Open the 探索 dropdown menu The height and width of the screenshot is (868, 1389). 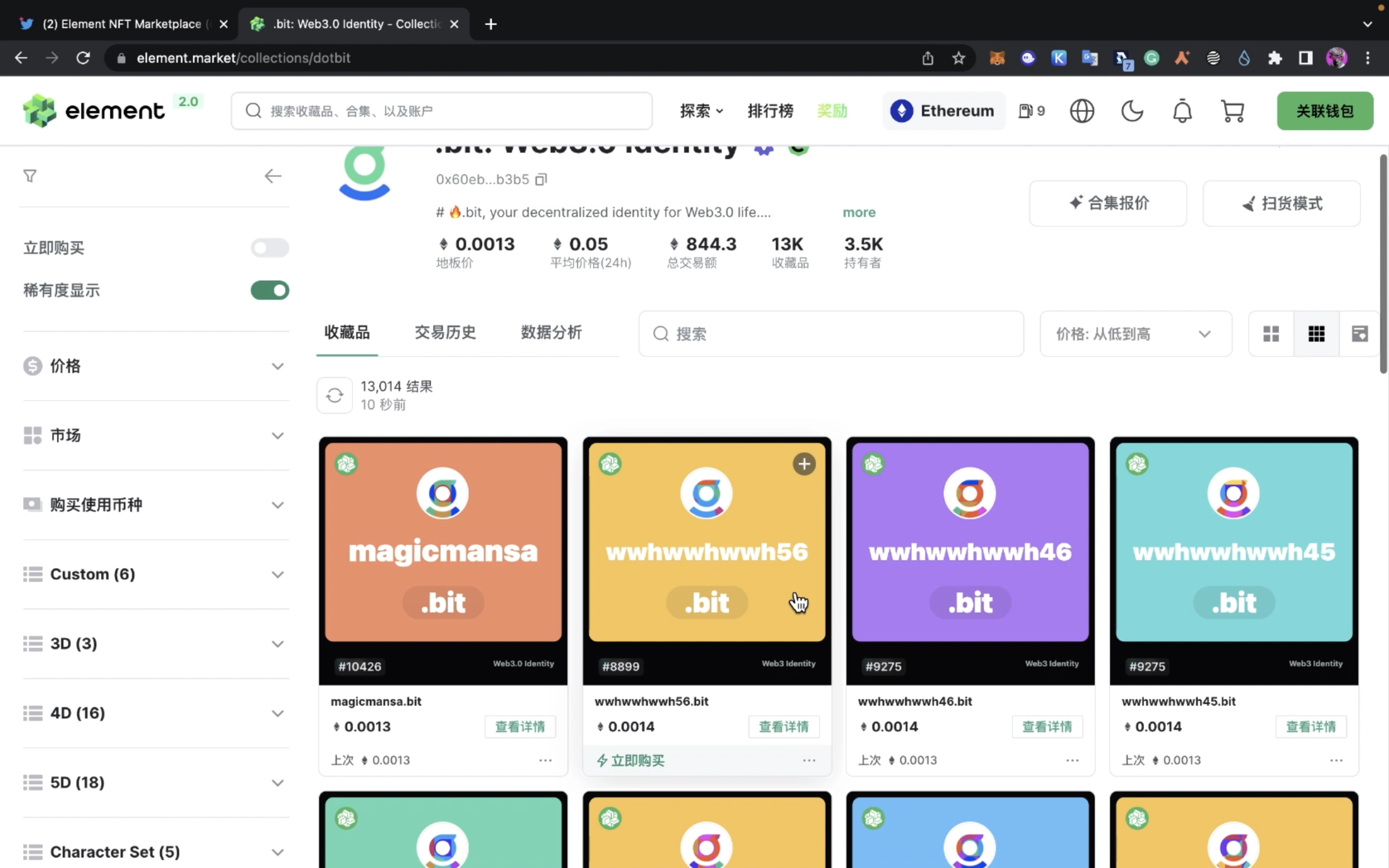[701, 111]
